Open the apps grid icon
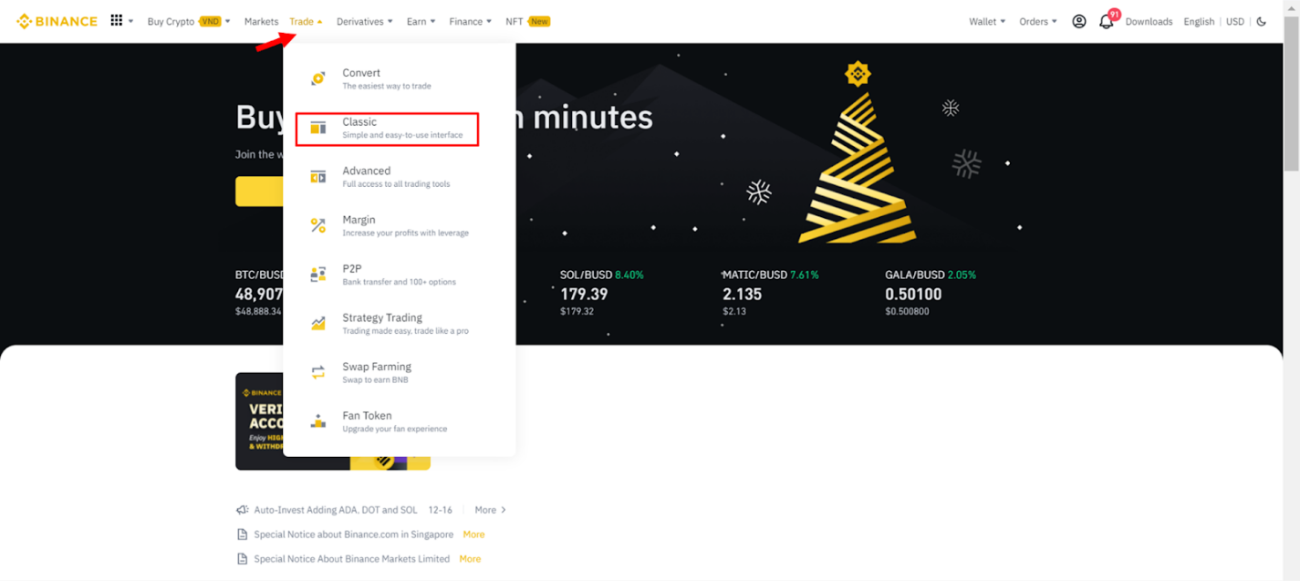This screenshot has height=581, width=1300. tap(117, 21)
